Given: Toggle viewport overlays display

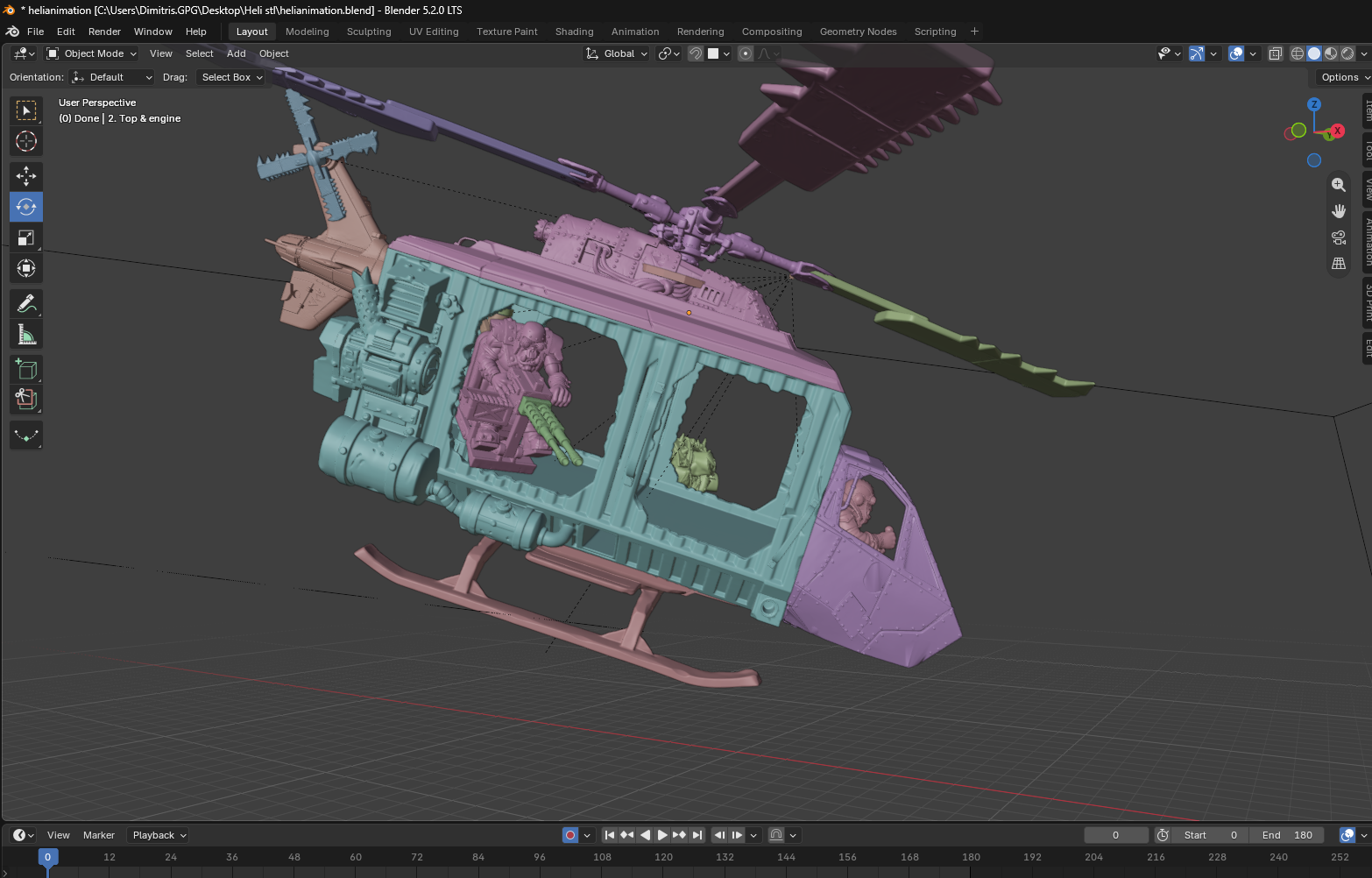Looking at the screenshot, I should pos(1236,53).
